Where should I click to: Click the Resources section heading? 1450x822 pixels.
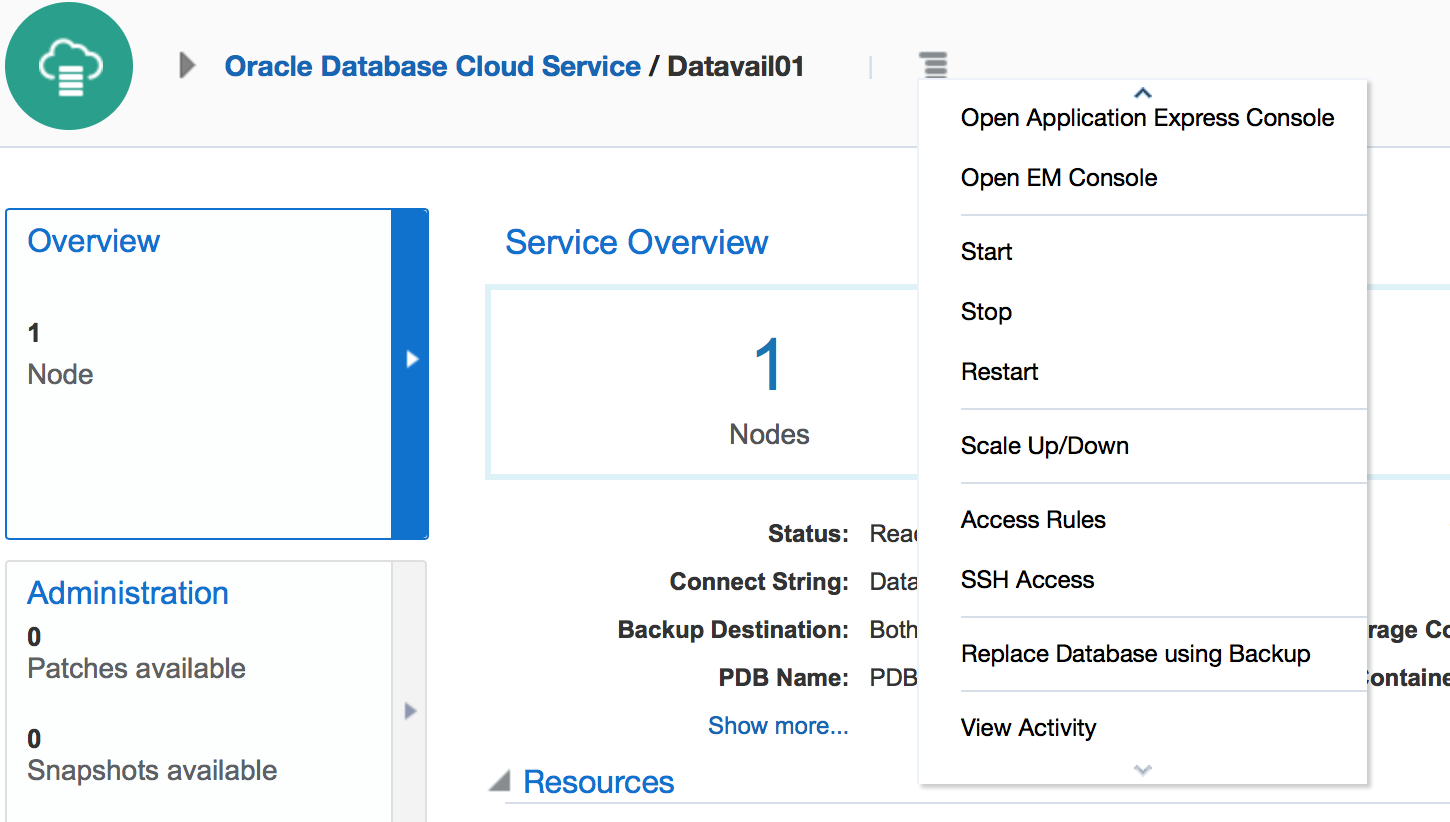[598, 782]
